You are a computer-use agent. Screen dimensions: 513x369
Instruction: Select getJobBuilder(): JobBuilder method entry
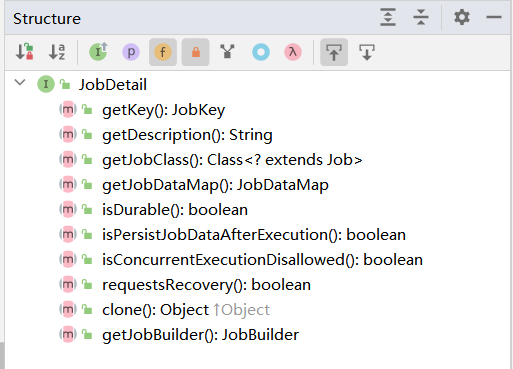pyautogui.click(x=200, y=335)
